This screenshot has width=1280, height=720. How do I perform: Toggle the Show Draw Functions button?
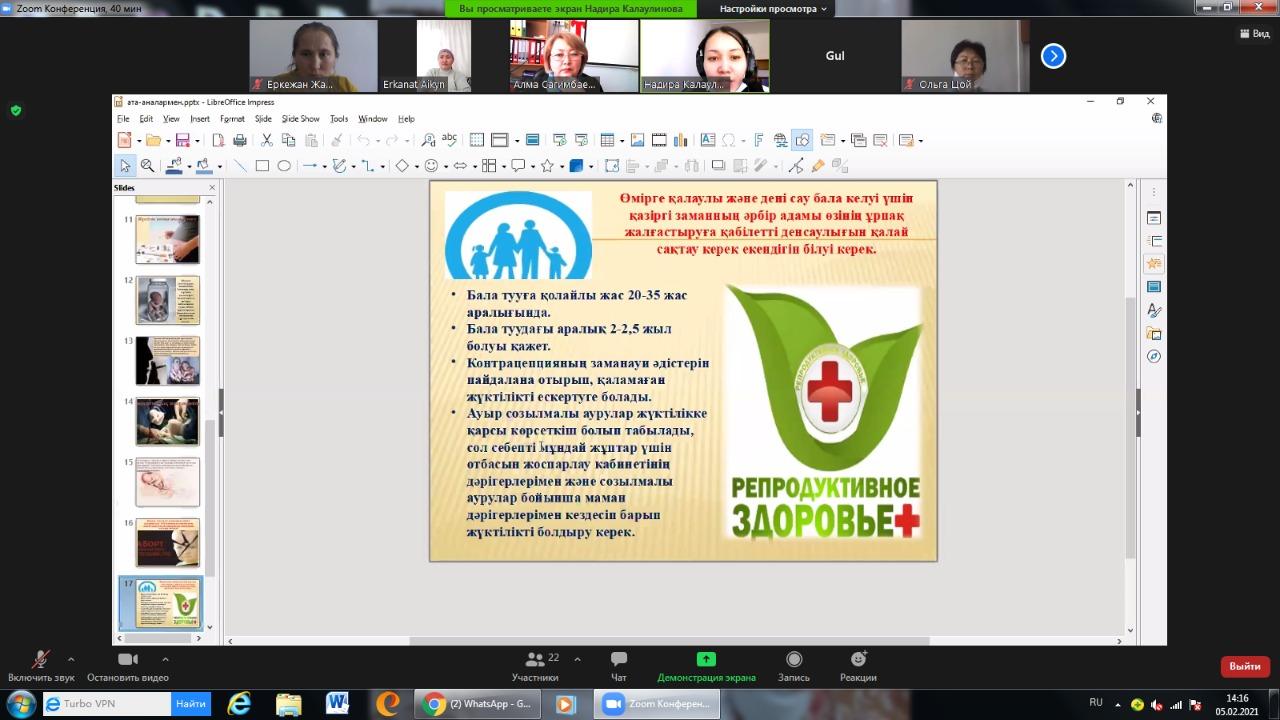point(801,140)
